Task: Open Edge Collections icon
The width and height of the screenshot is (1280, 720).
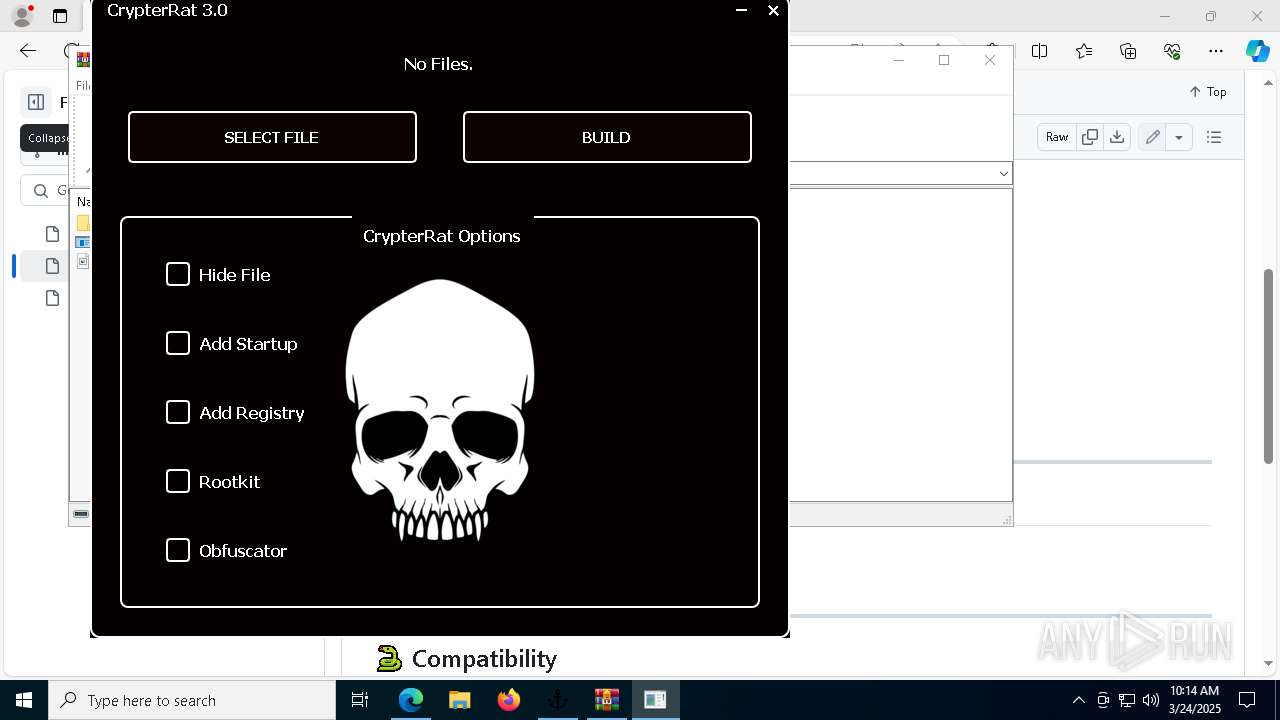Action: [1128, 51]
